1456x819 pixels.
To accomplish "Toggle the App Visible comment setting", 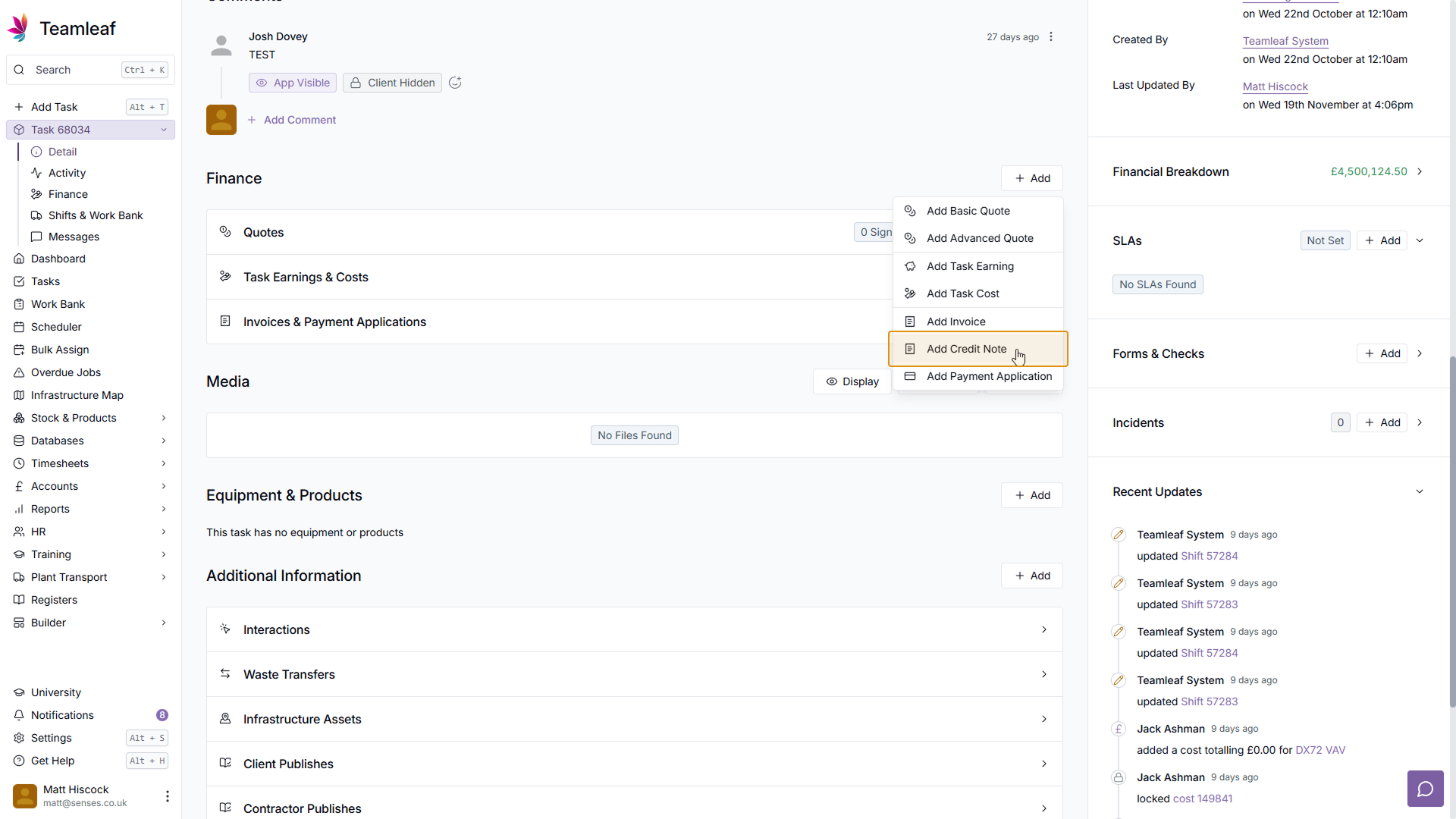I will [293, 83].
